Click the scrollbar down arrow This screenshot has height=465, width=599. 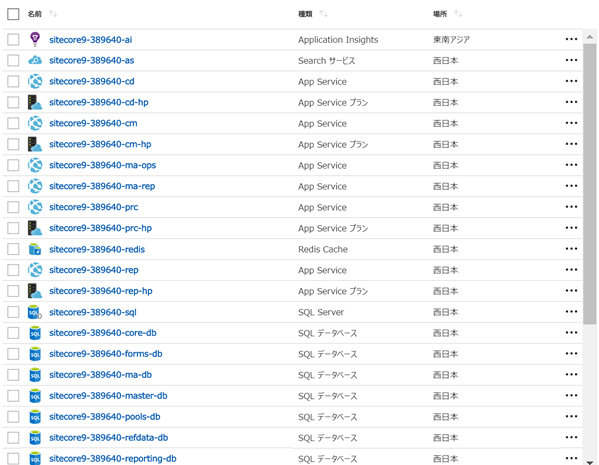coord(590,462)
